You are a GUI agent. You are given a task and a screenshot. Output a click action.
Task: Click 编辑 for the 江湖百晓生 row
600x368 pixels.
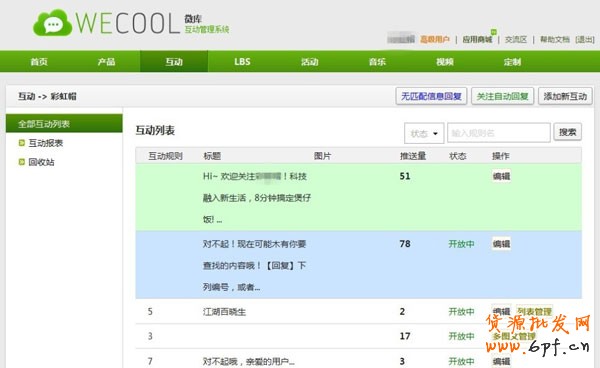click(x=501, y=311)
